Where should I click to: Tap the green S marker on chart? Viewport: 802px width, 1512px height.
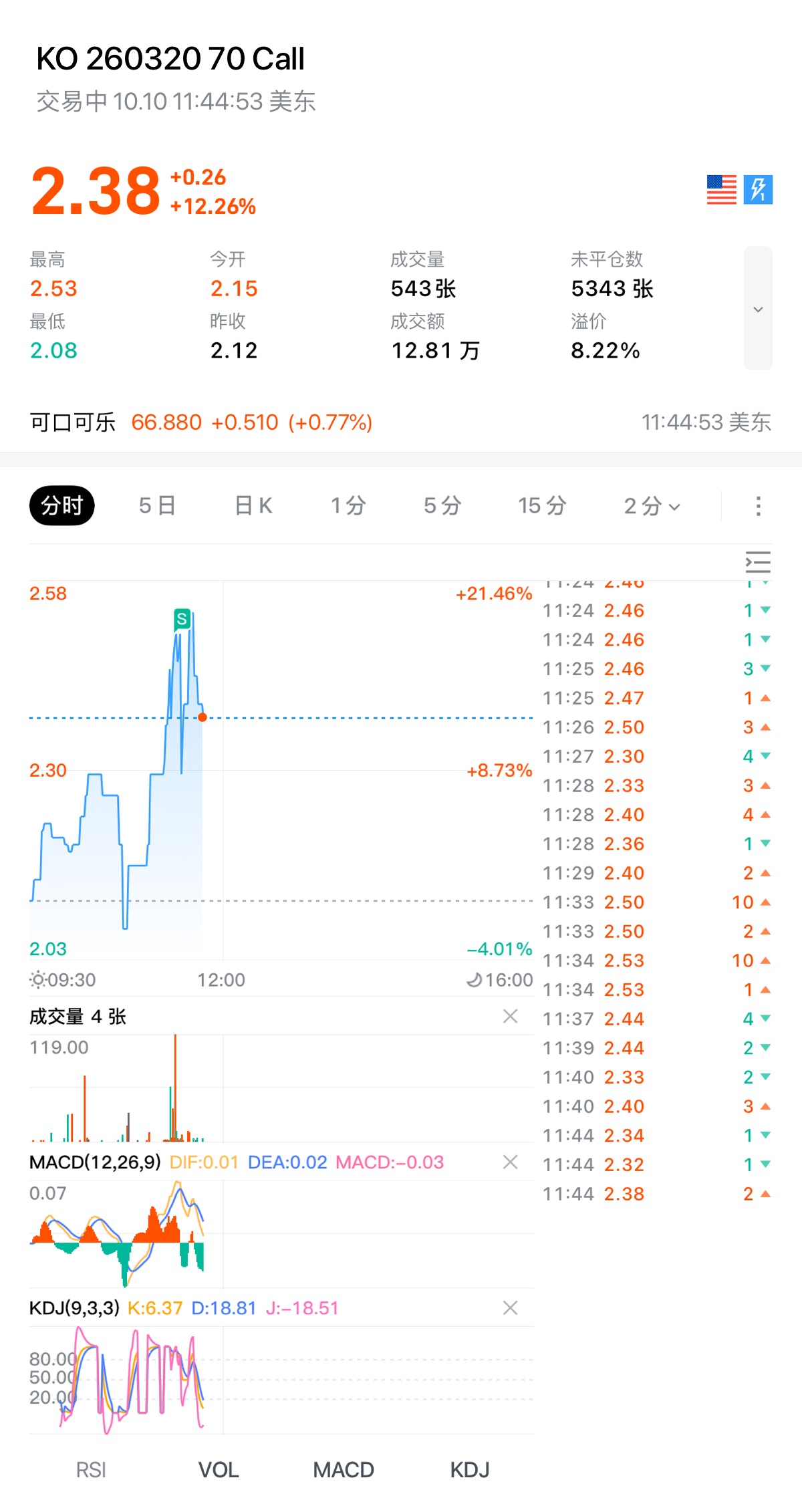[182, 619]
